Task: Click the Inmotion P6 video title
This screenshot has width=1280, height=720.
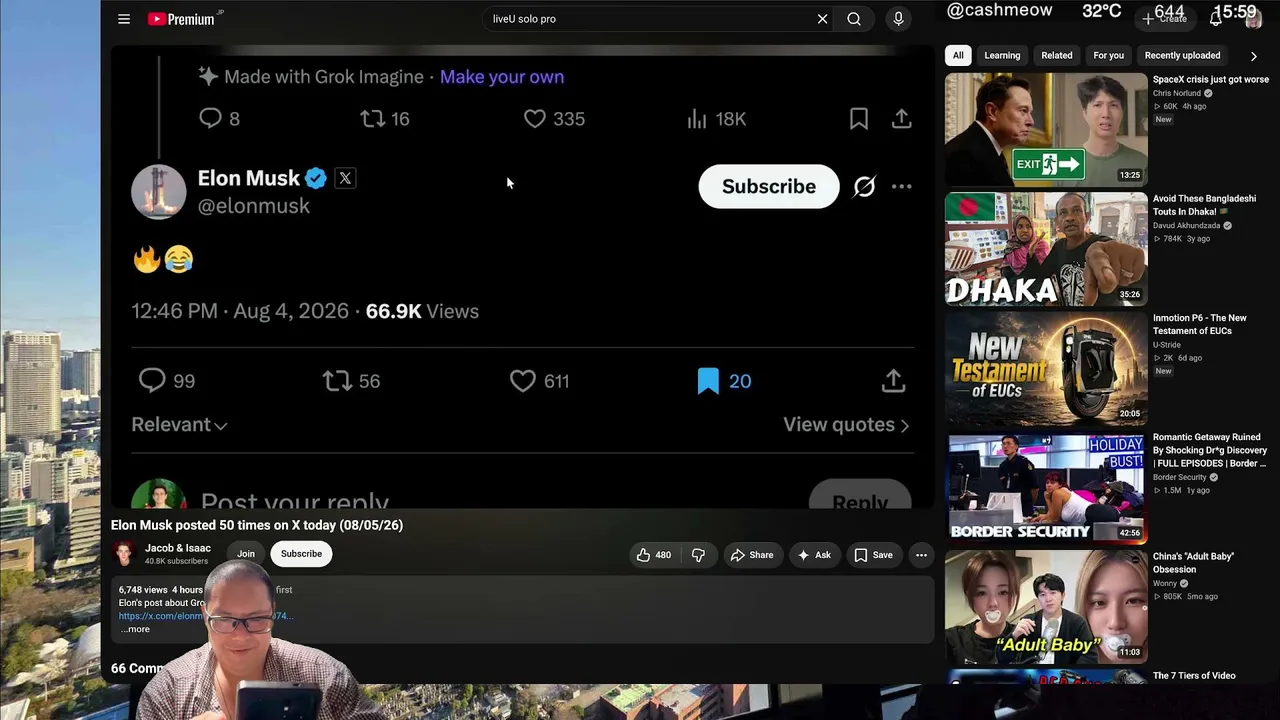Action: pos(1200,324)
